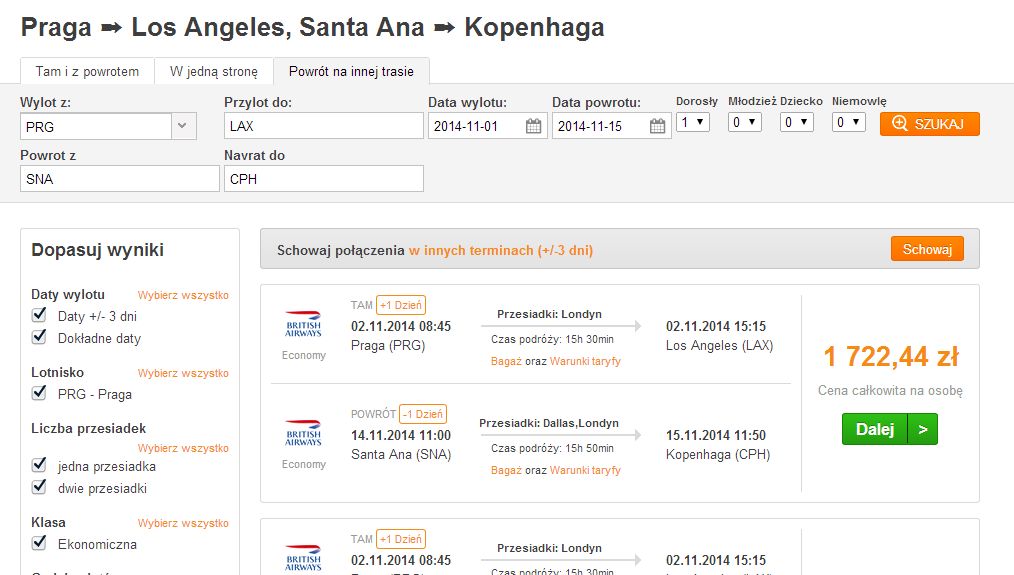Image resolution: width=1014 pixels, height=575 pixels.
Task: Click Wybierz wszystko next to Lotnisko
Action: 183,373
